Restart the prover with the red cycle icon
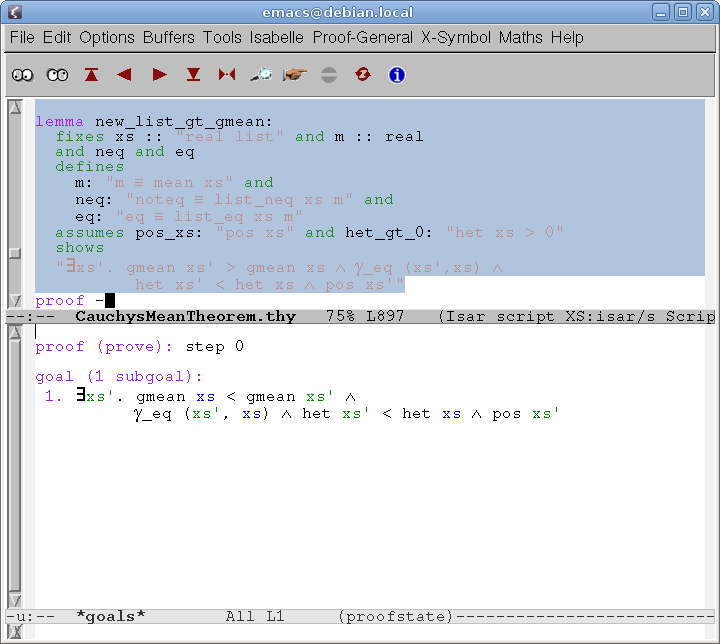Image resolution: width=720 pixels, height=644 pixels. [x=362, y=75]
